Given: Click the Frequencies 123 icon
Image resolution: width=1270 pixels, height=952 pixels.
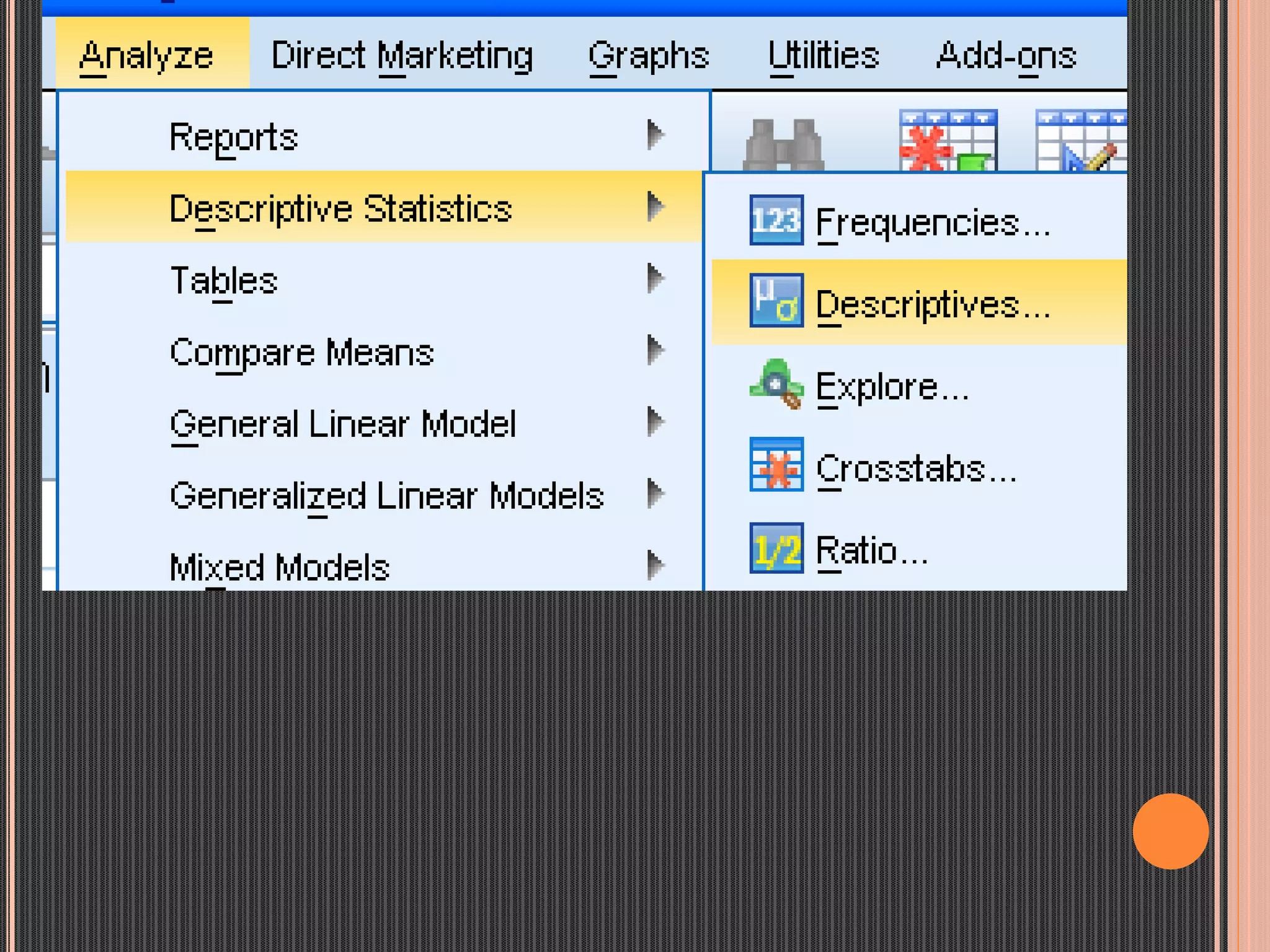Looking at the screenshot, I should 776,220.
